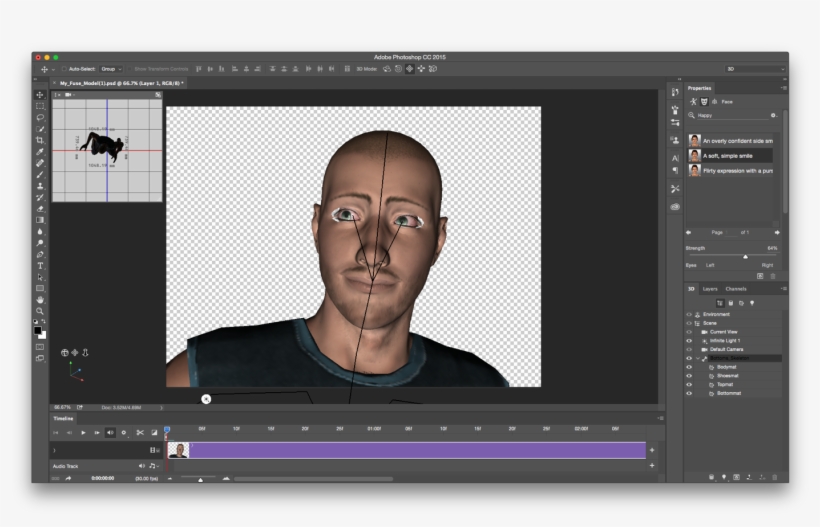820x527 pixels.
Task: Select the Rectangular Marquee tool
Action: click(40, 106)
